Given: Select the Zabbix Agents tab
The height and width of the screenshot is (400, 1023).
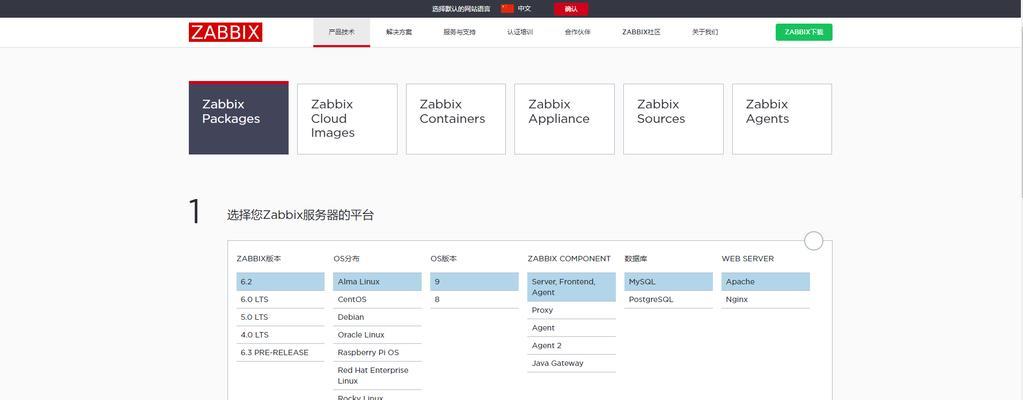Looking at the screenshot, I should 782,119.
